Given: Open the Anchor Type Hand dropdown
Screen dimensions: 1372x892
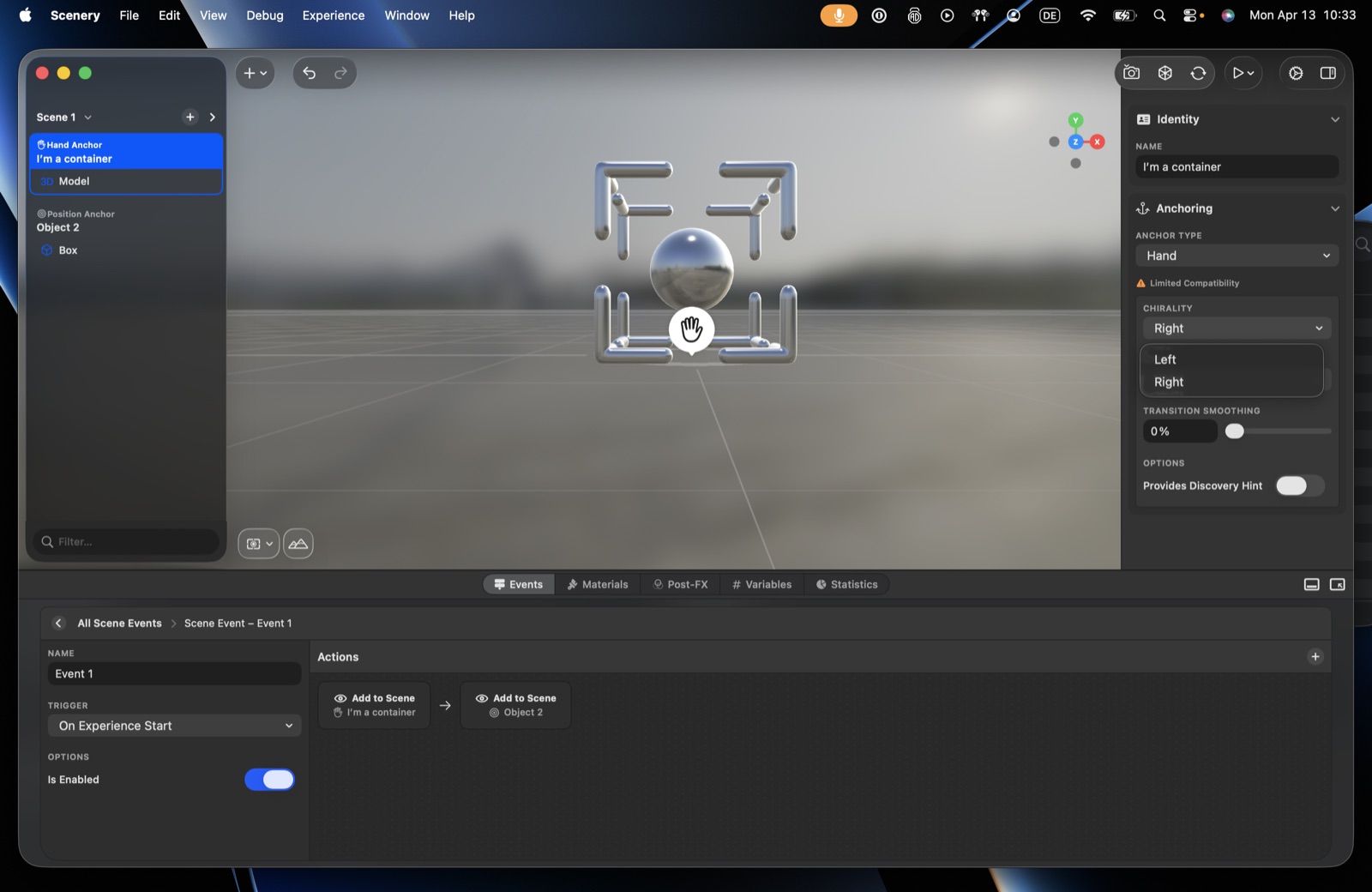Looking at the screenshot, I should point(1237,256).
